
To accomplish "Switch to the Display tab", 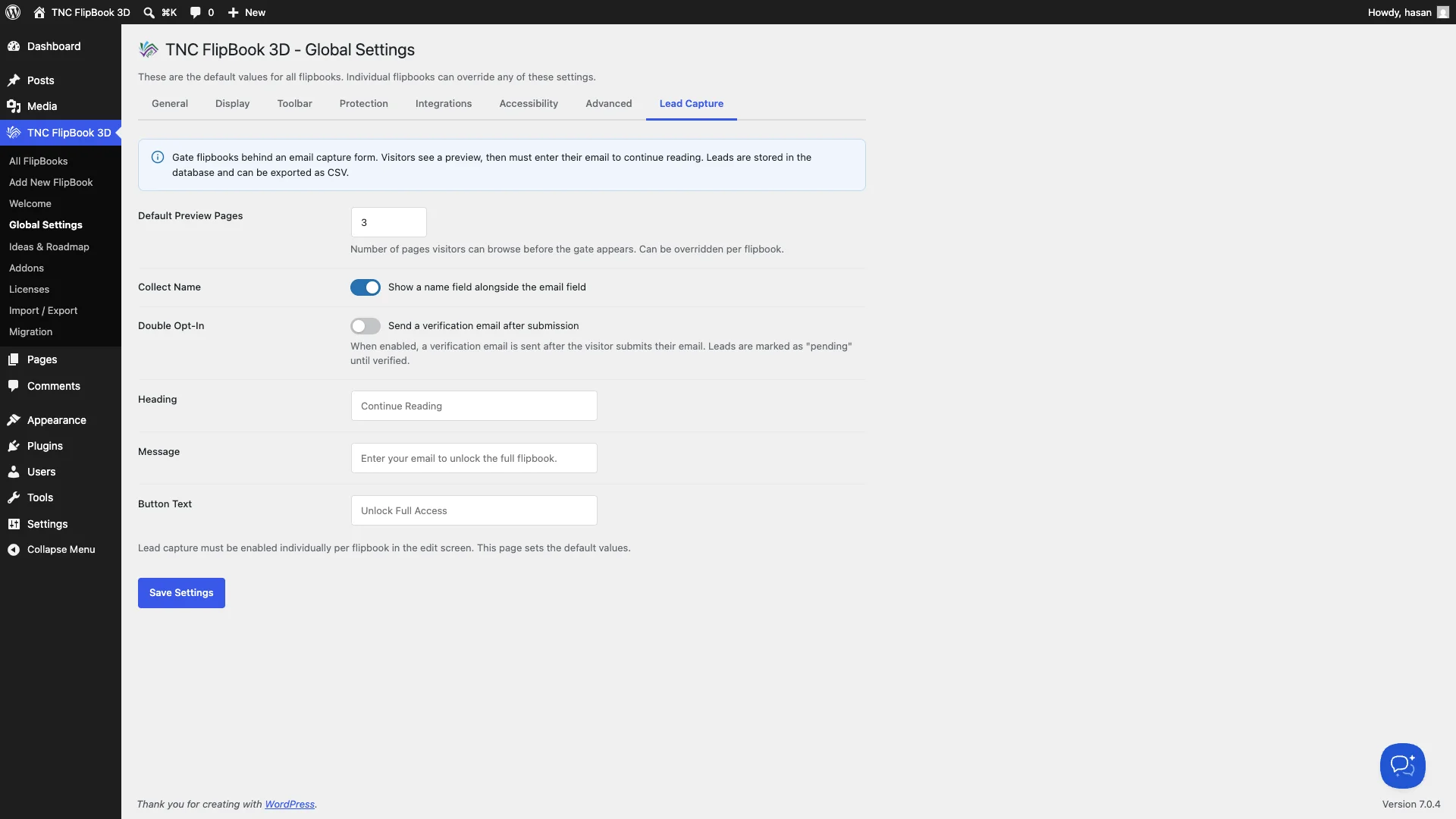I will point(233,104).
